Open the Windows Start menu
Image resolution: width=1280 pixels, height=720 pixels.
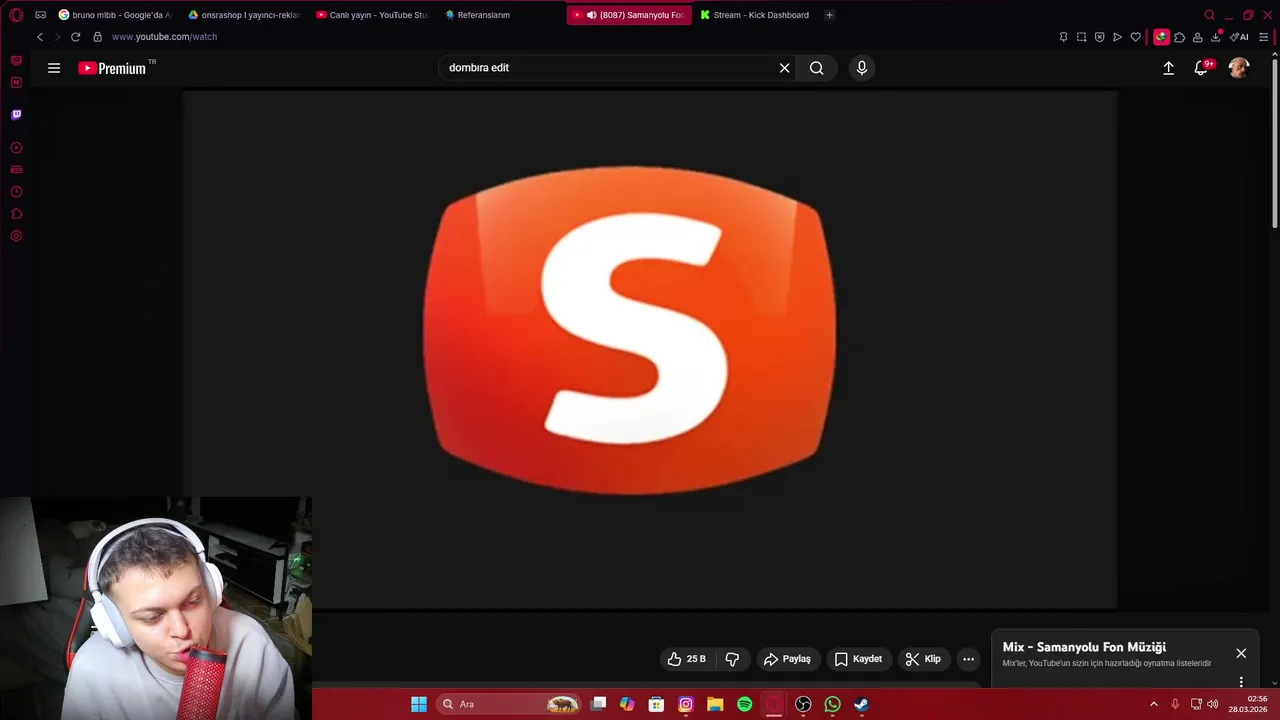[x=419, y=704]
